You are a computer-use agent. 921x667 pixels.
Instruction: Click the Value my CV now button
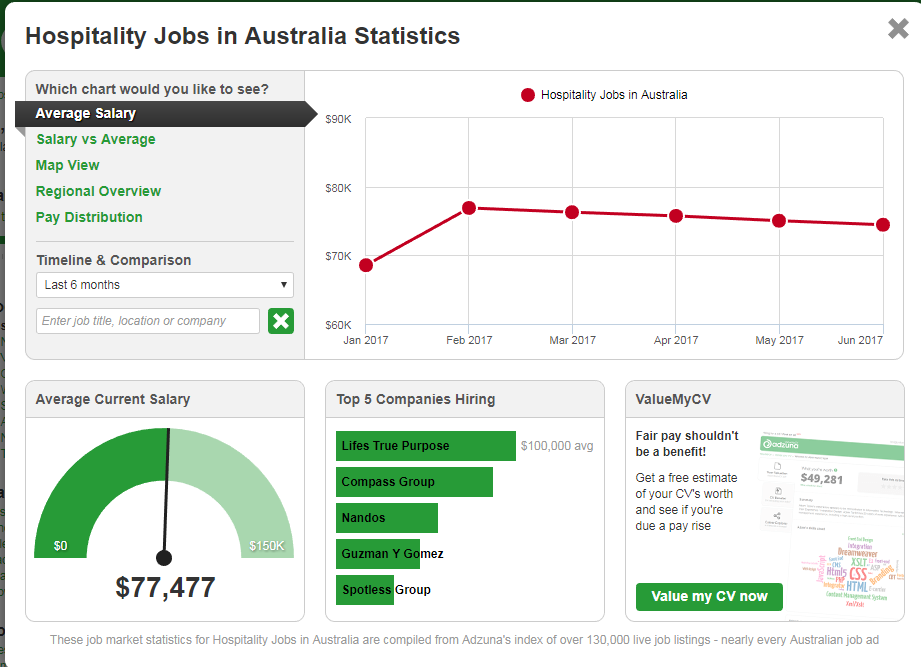(x=709, y=597)
